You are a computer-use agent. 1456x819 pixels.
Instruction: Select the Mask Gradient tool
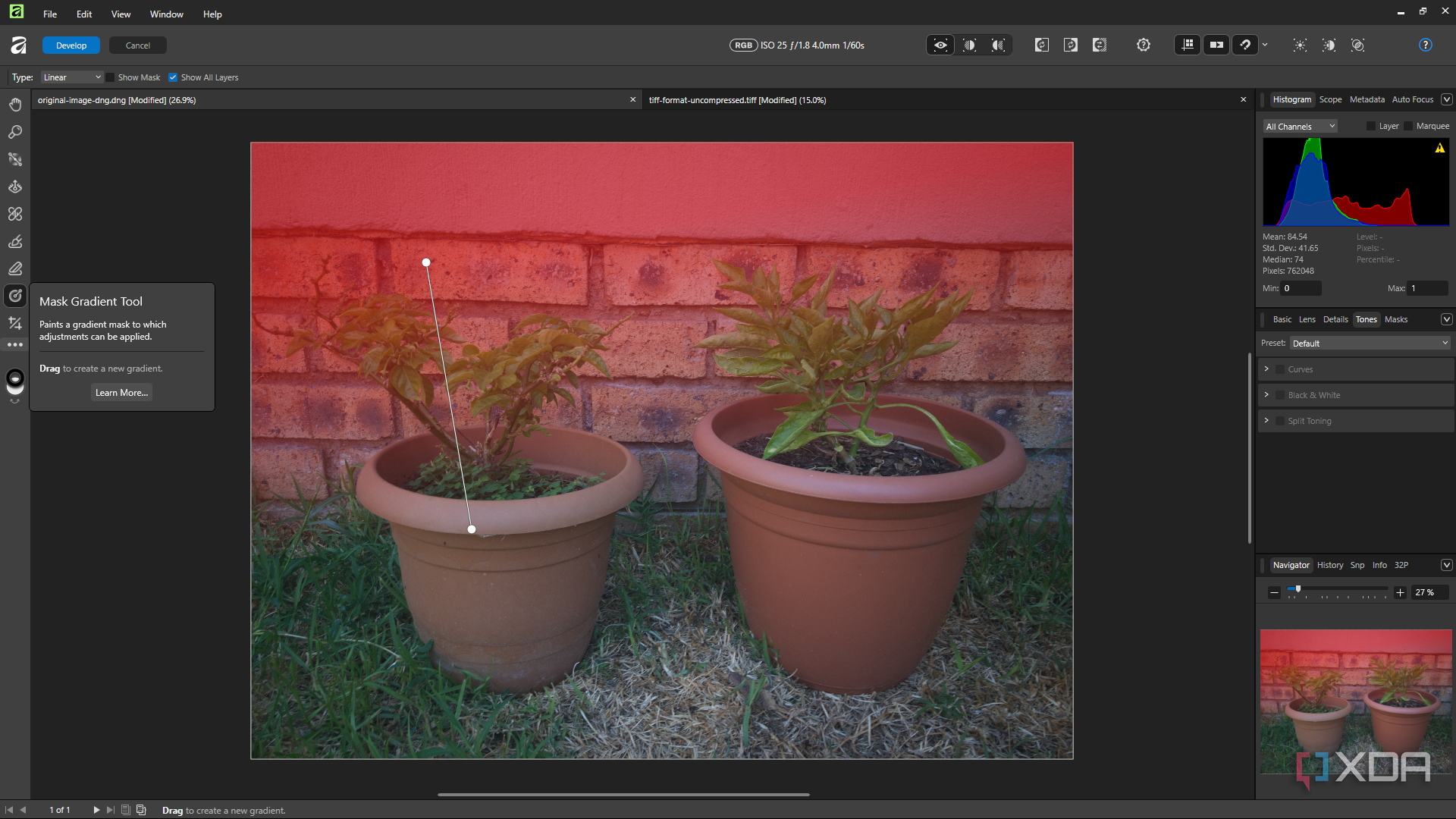[x=15, y=296]
